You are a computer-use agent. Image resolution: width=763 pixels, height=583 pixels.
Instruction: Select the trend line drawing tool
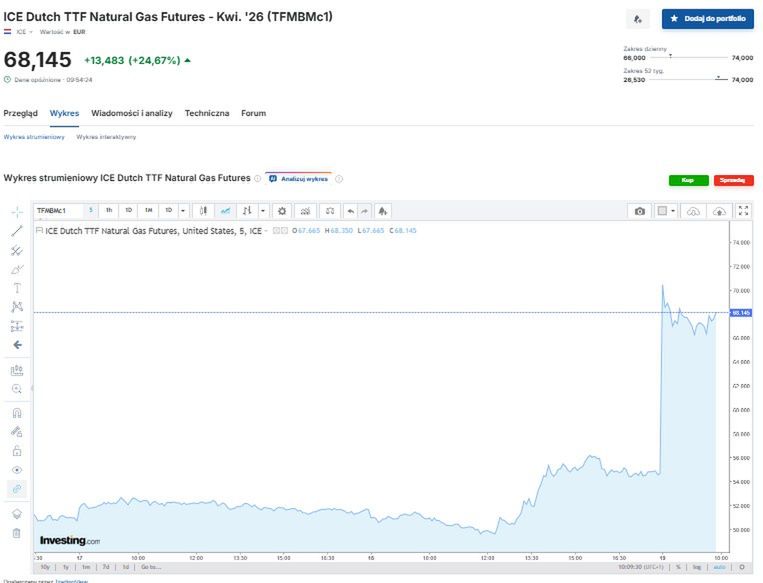(x=17, y=231)
